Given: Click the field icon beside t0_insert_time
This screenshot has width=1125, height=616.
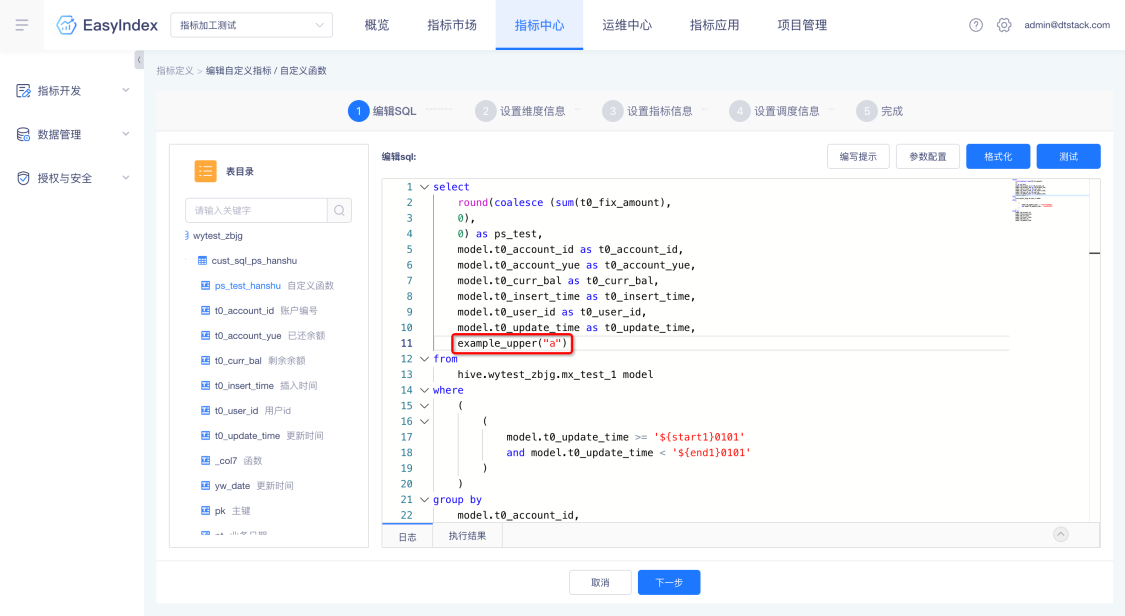Looking at the screenshot, I should tap(205, 386).
